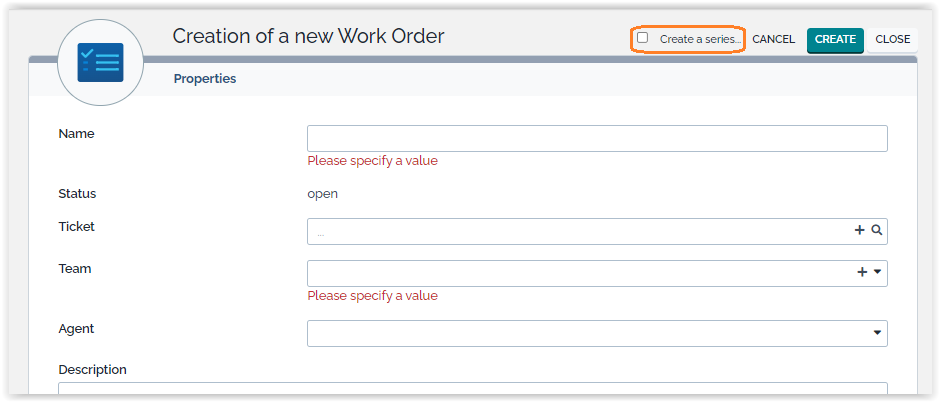Click the 'Please specify a value' message under Name
This screenshot has width=940, height=402.
372,161
